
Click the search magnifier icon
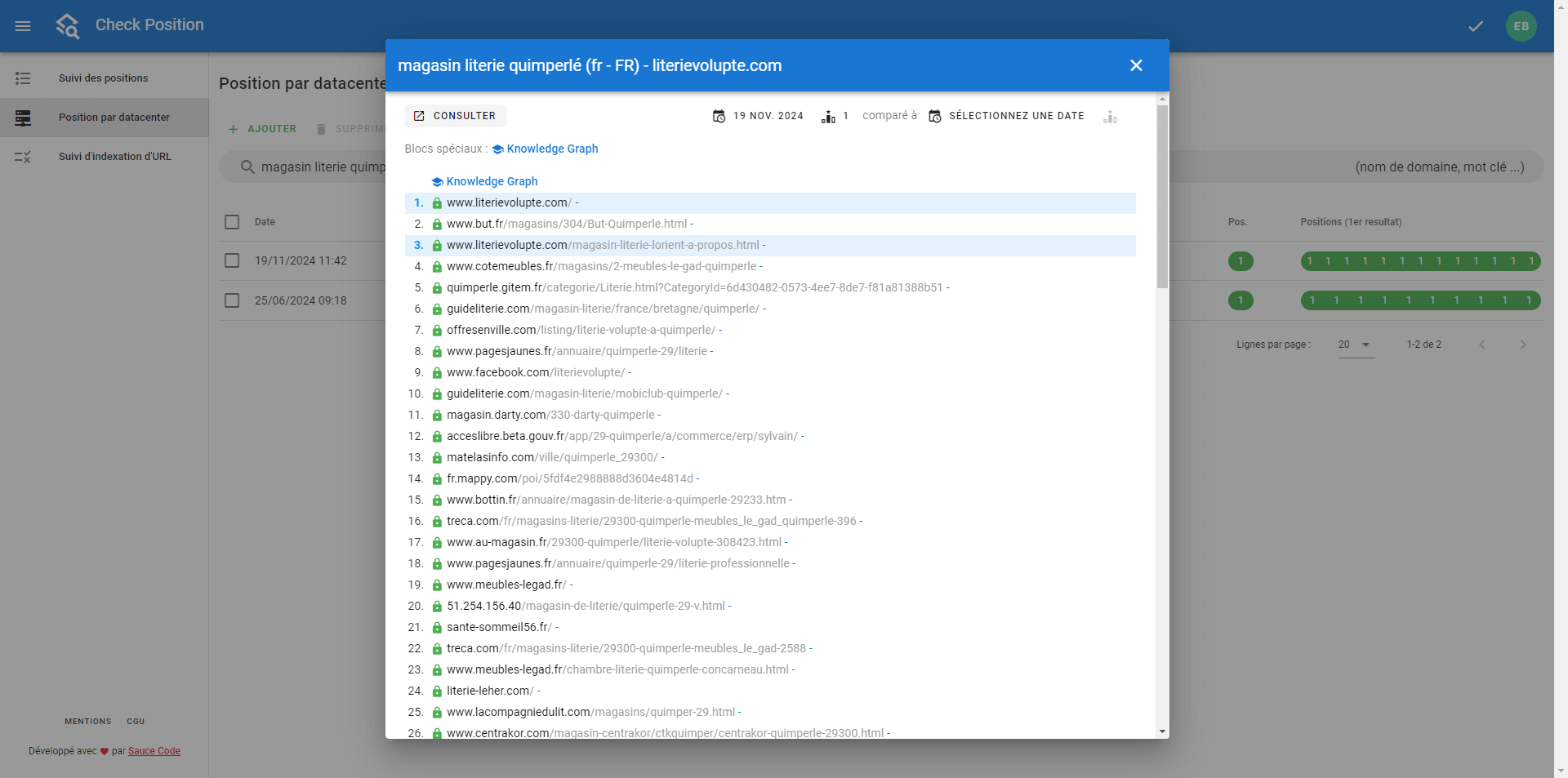click(x=247, y=167)
